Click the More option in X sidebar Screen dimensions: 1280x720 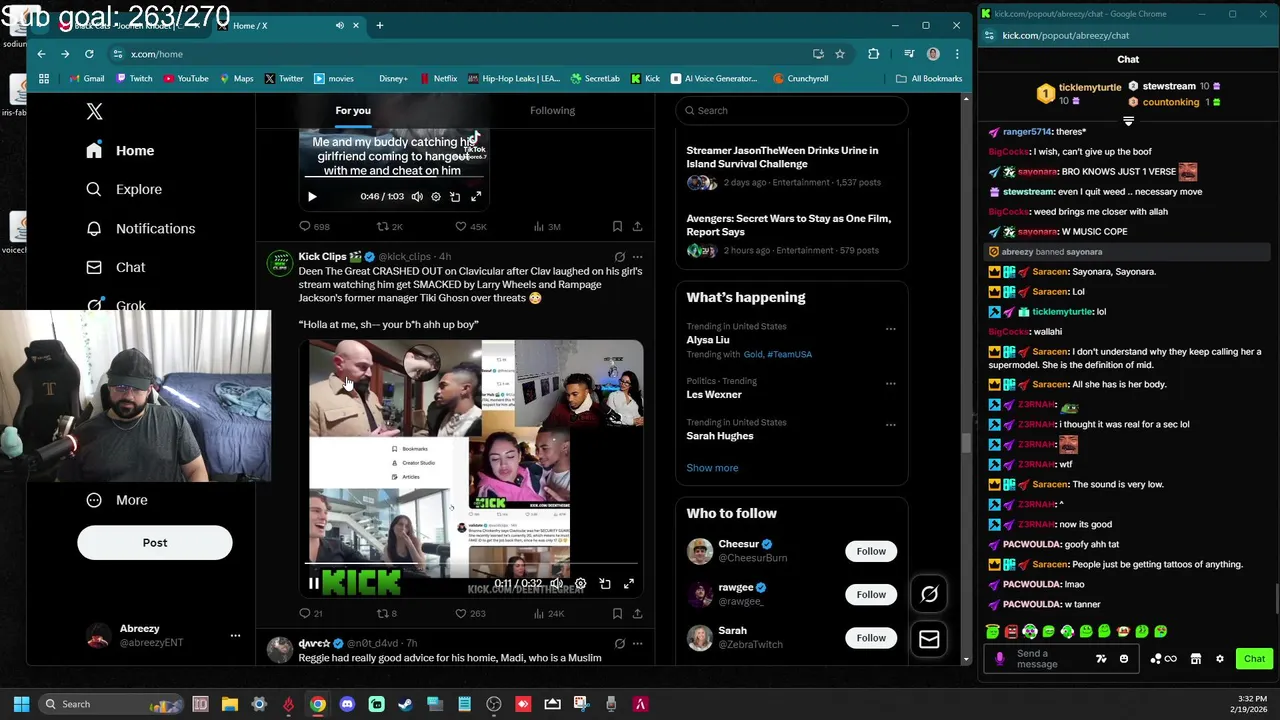click(x=117, y=500)
